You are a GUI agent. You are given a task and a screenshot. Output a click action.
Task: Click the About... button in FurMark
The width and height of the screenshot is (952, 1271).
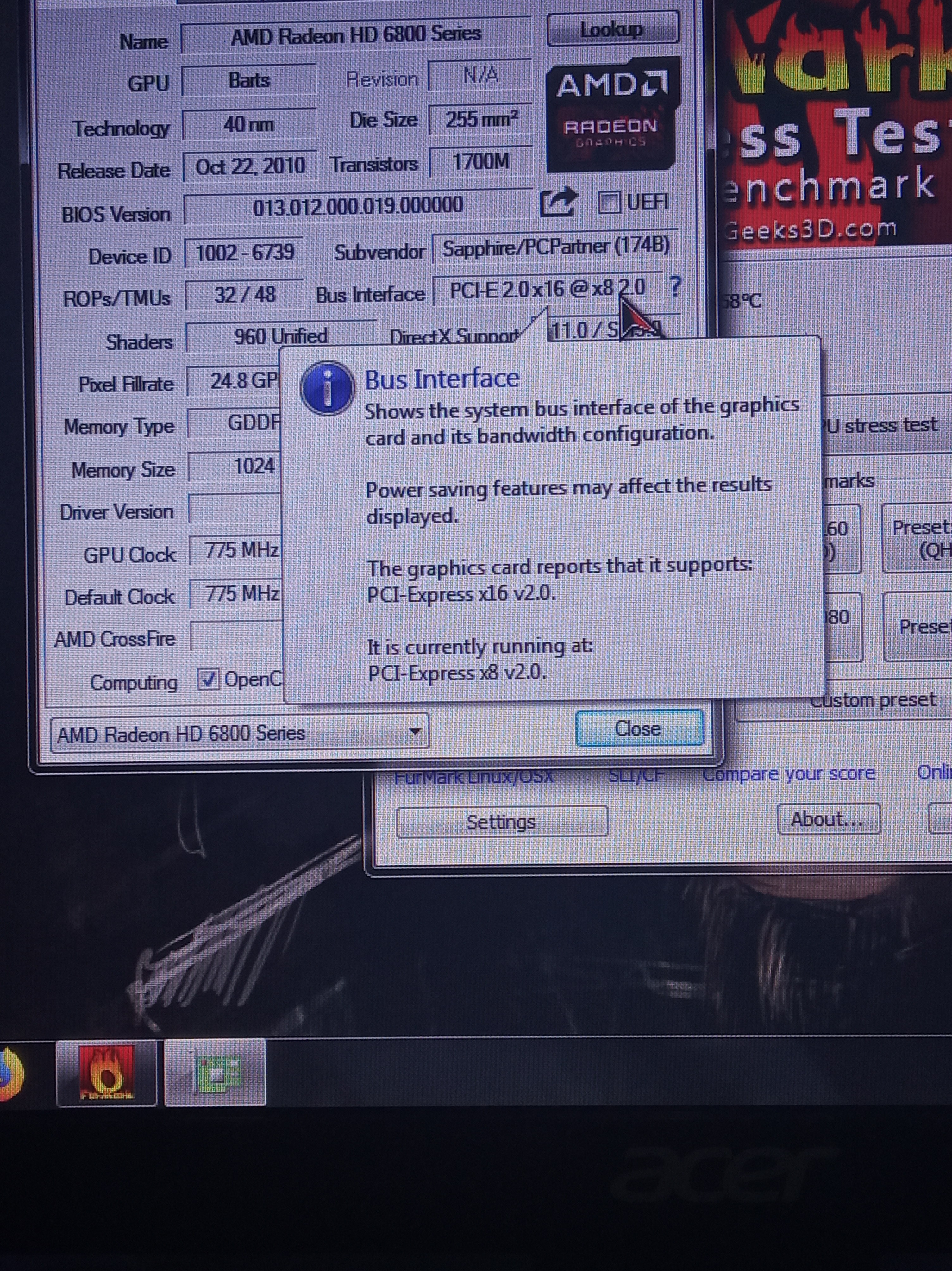[828, 819]
